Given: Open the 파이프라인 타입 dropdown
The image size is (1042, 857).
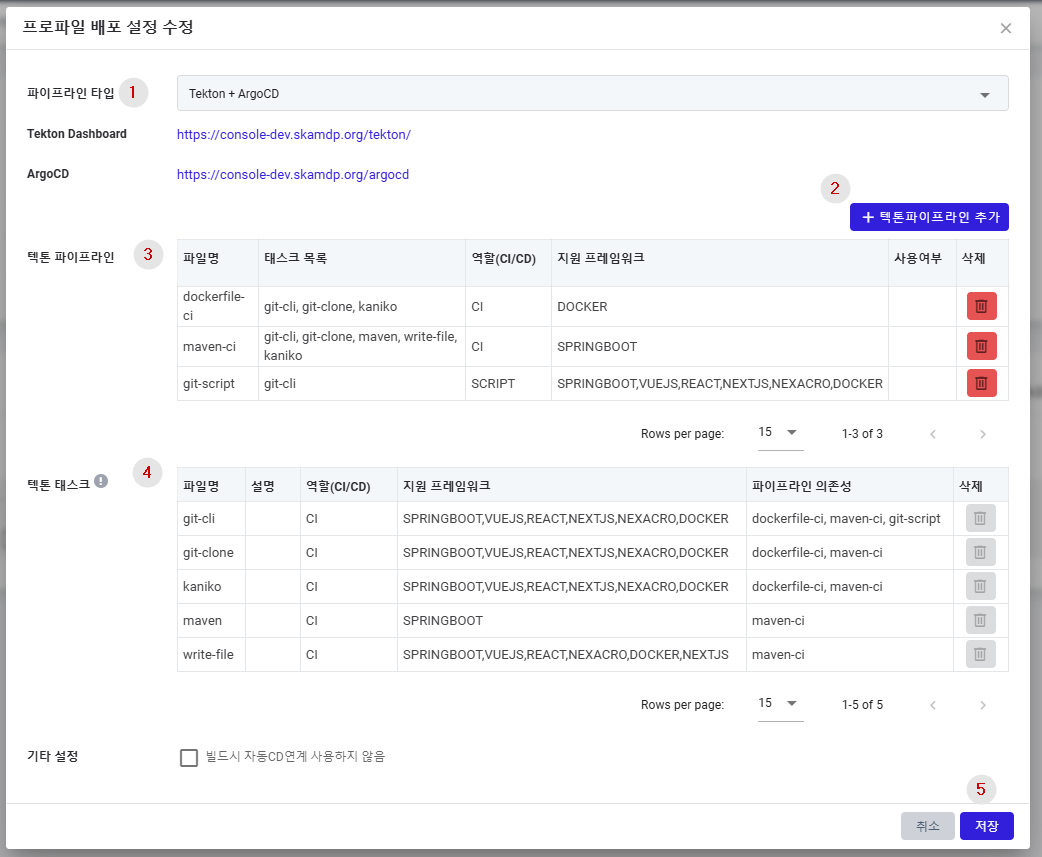Looking at the screenshot, I should click(592, 93).
